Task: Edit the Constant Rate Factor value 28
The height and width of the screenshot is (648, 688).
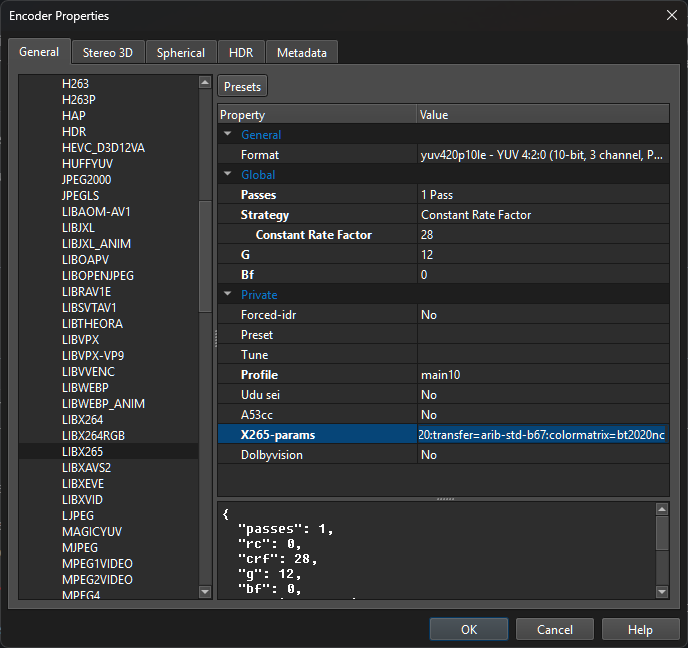Action: pyautogui.click(x=427, y=235)
